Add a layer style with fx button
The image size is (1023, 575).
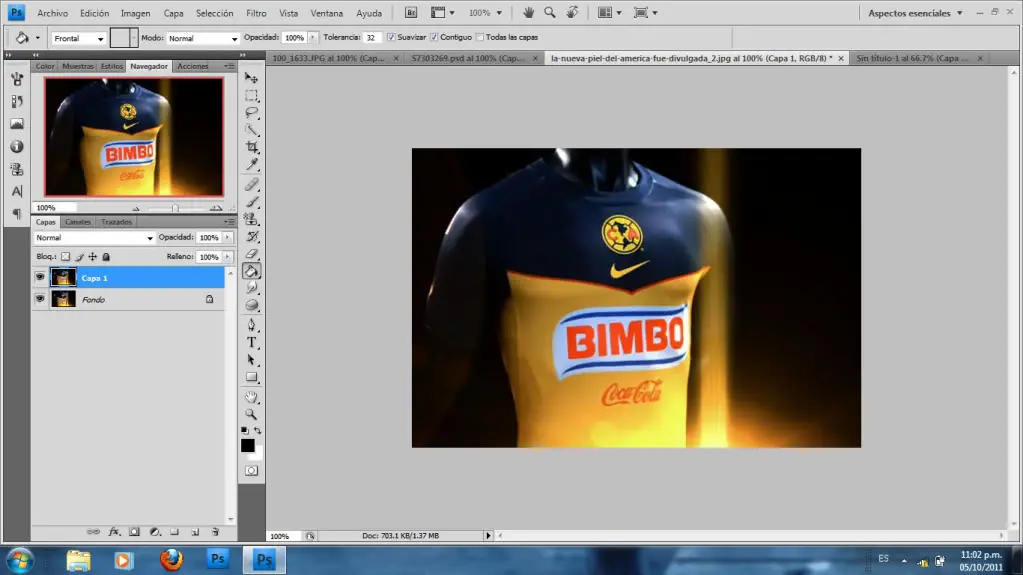pyautogui.click(x=114, y=532)
